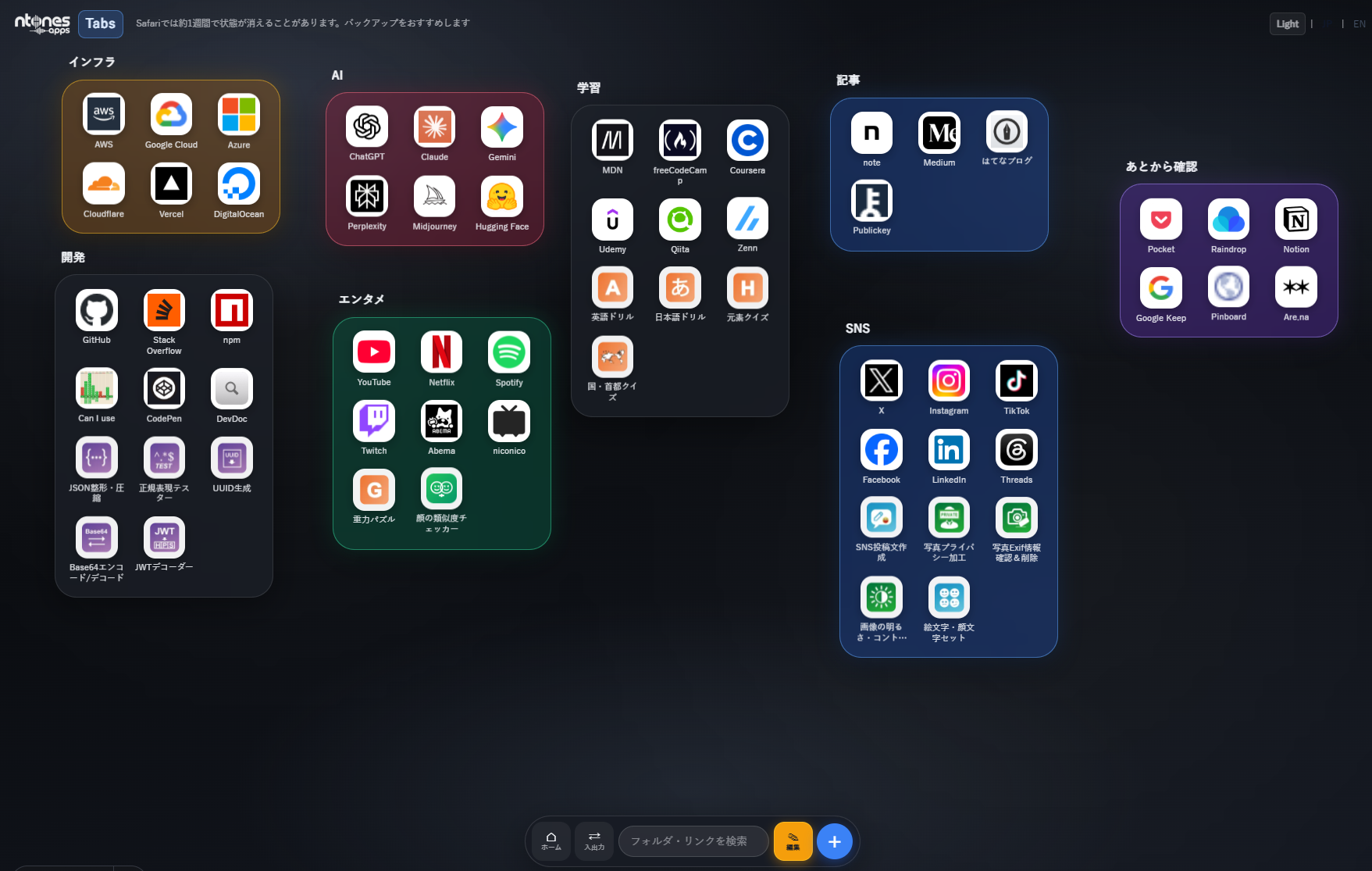Viewport: 1372px width, 871px height.
Task: Open the Medium icon
Action: [939, 133]
